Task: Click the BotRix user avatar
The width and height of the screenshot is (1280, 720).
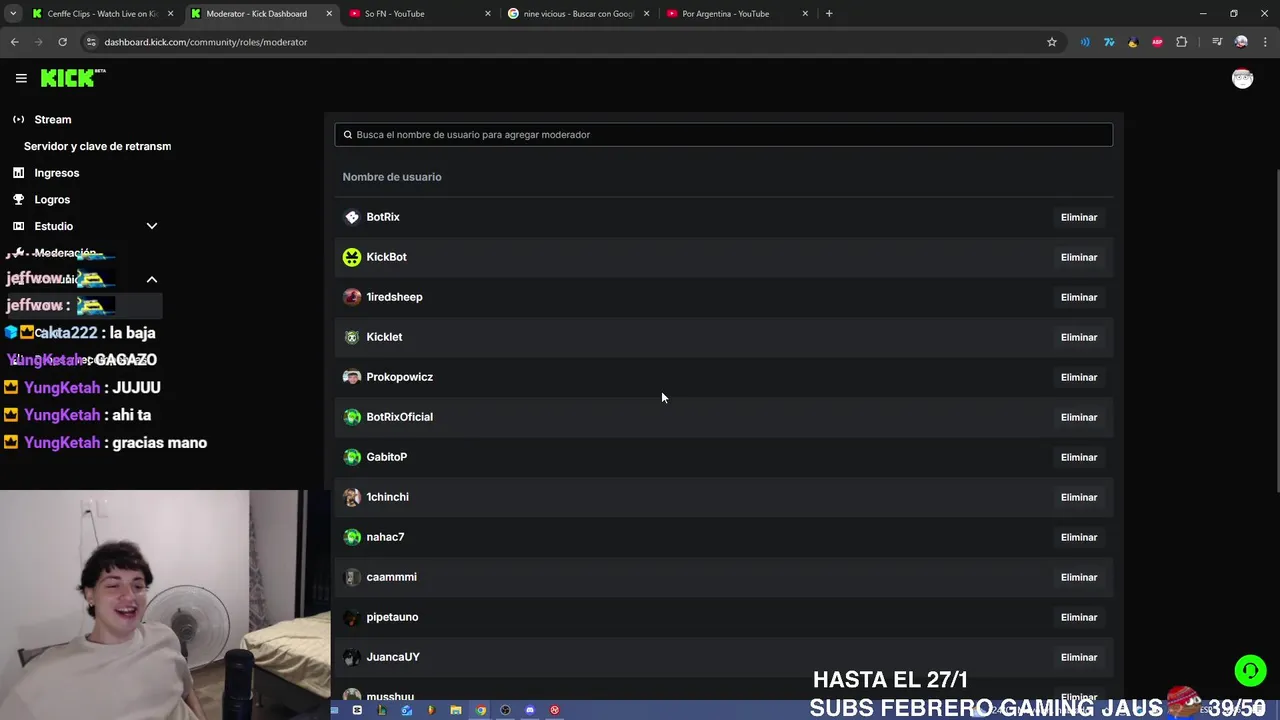Action: (352, 217)
